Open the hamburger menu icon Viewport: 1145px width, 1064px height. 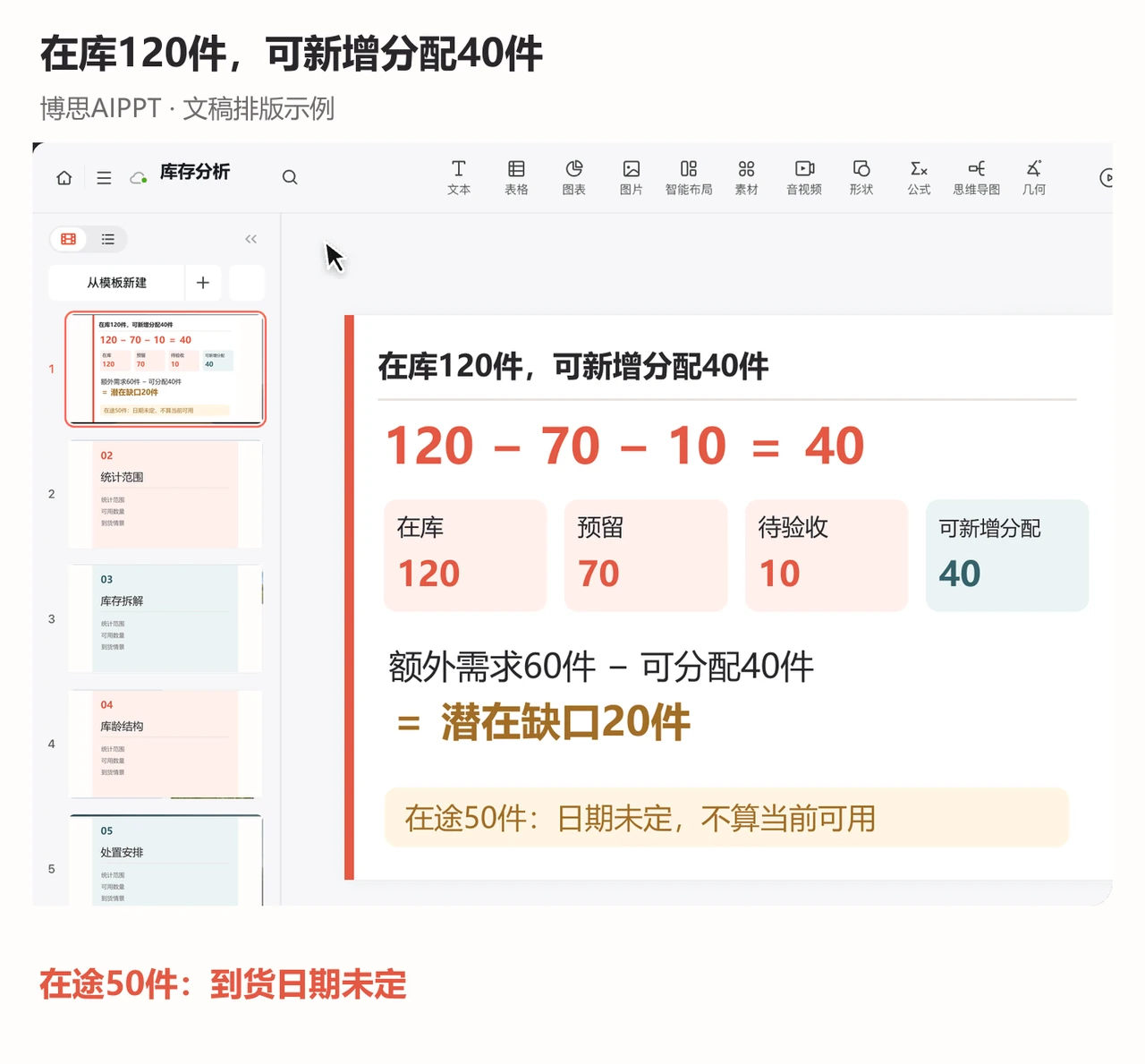click(x=104, y=177)
